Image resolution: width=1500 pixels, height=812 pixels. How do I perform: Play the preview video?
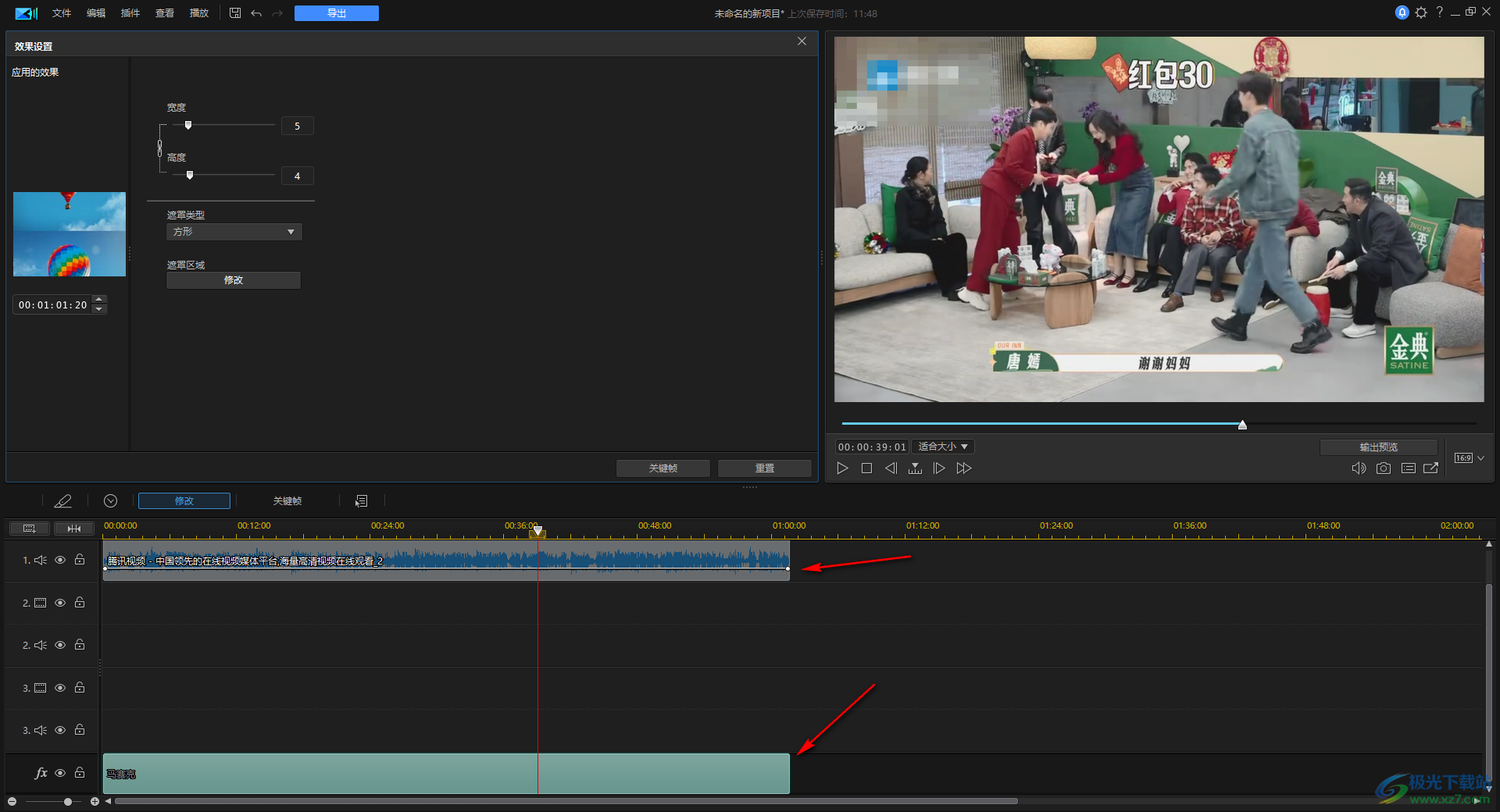click(x=842, y=468)
